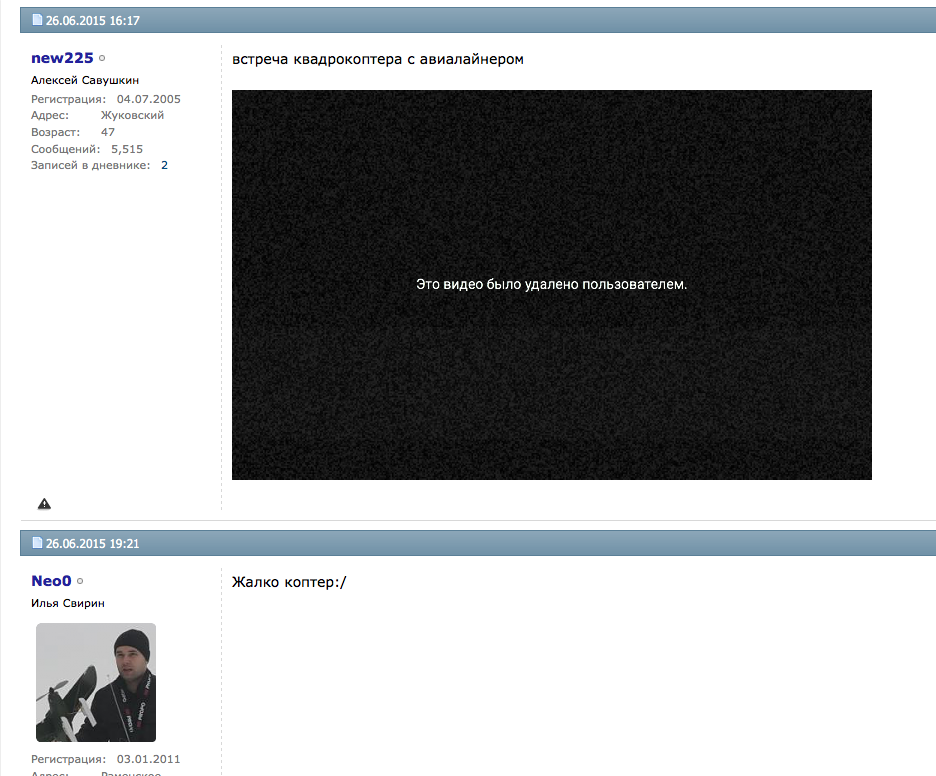The height and width of the screenshot is (776, 936).
Task: Click the post icon beside 26.06.2015 16:17
Action: click(38, 20)
